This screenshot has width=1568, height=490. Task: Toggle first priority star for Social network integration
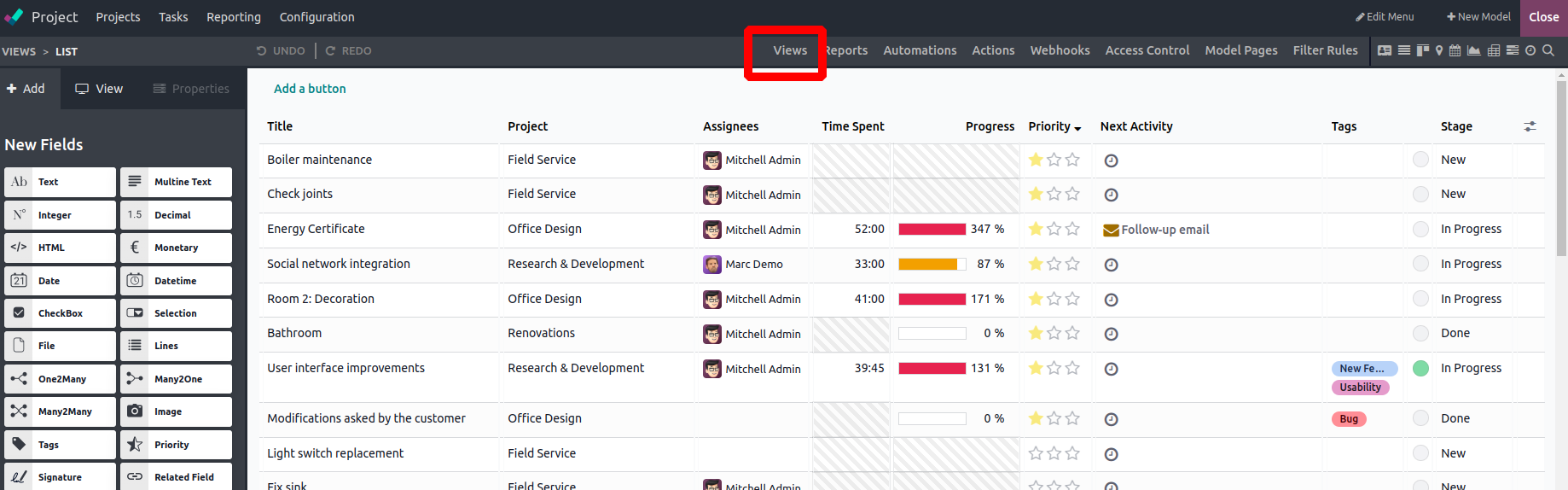[x=1036, y=264]
